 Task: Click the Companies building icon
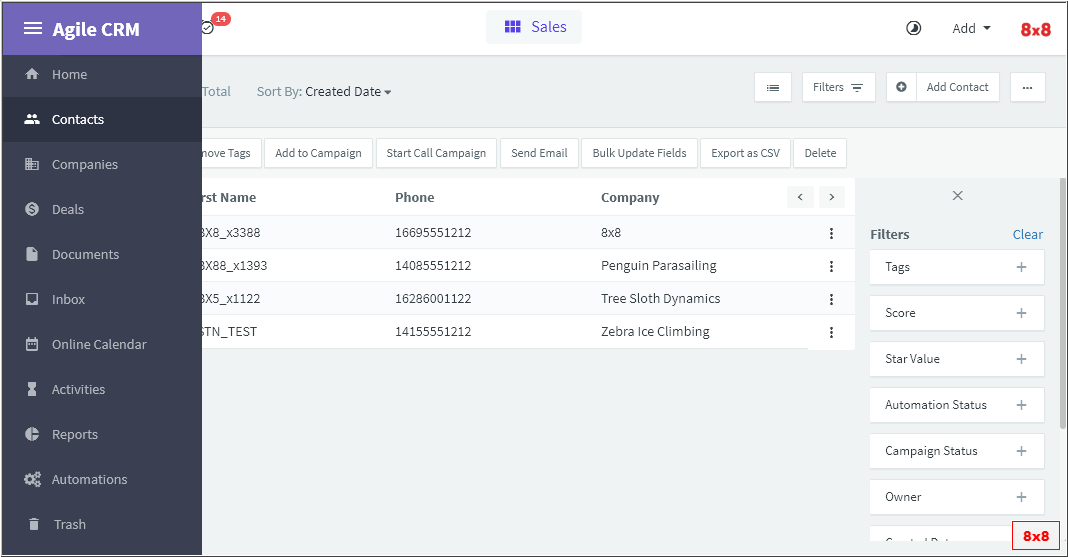point(32,164)
